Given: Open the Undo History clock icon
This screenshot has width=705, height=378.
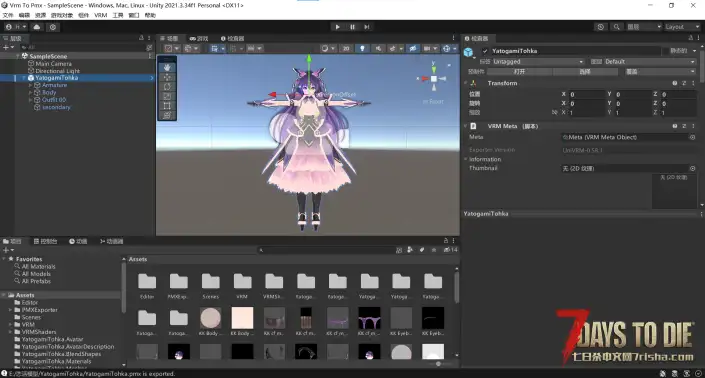Looking at the screenshot, I should coord(601,27).
